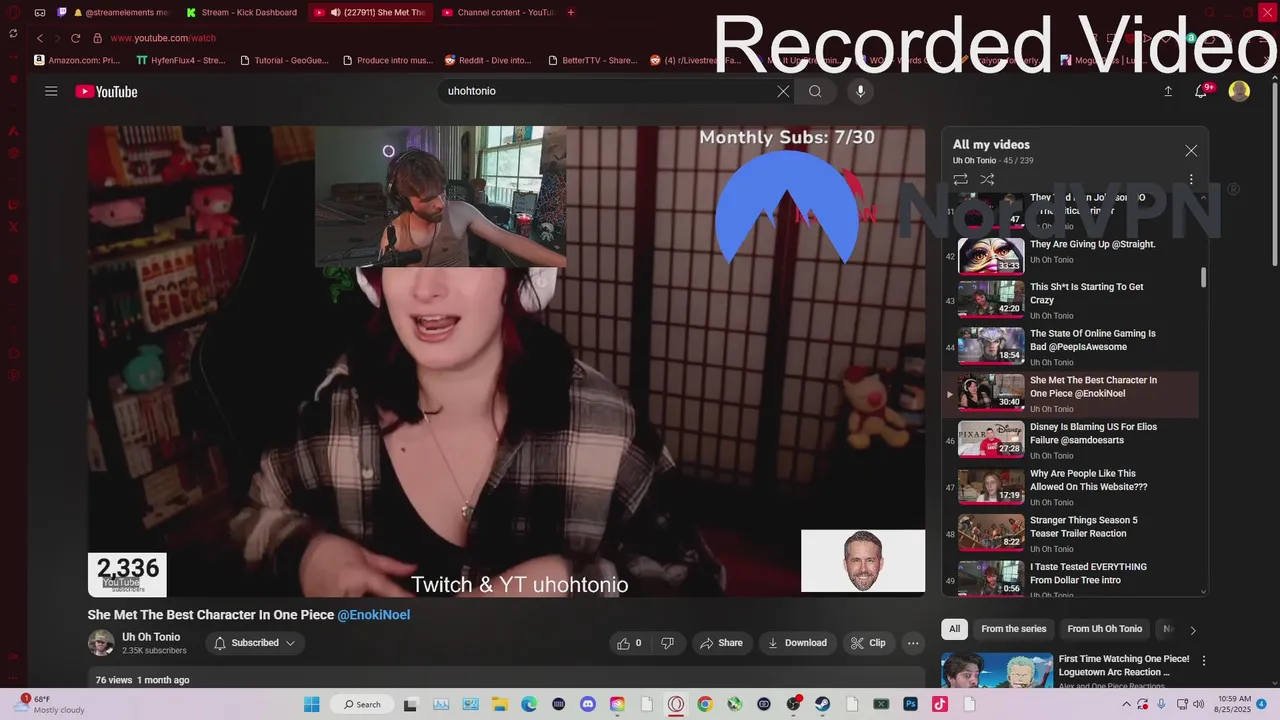Open File Explorer from the taskbar

[500, 704]
